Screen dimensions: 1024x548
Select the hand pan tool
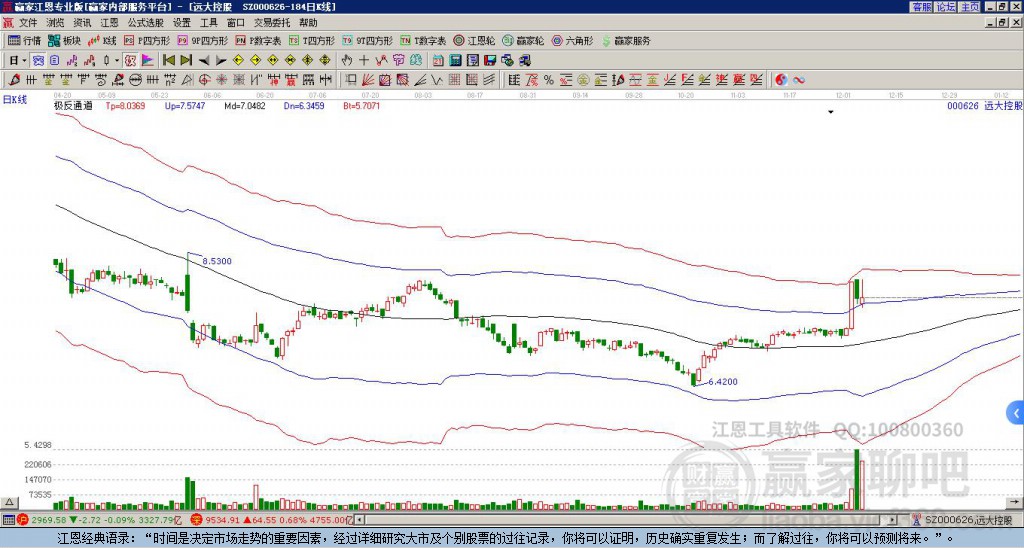coord(347,61)
